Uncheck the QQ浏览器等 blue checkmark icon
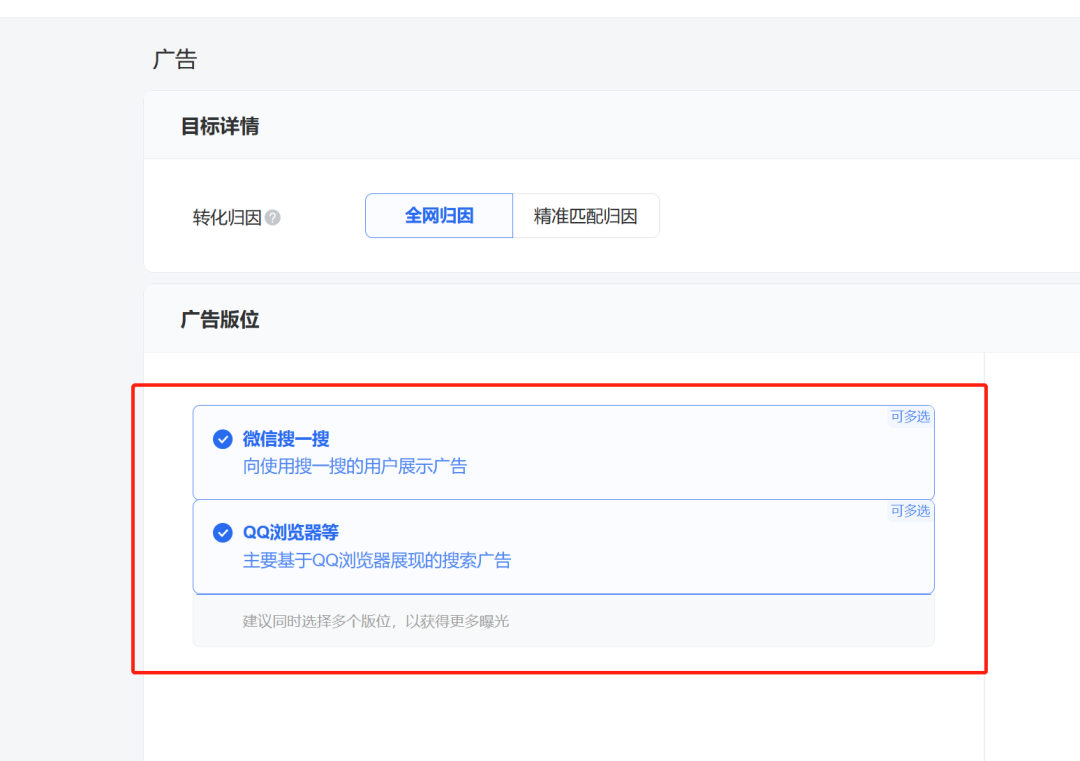Screen dimensions: 1080x761 click(223, 533)
